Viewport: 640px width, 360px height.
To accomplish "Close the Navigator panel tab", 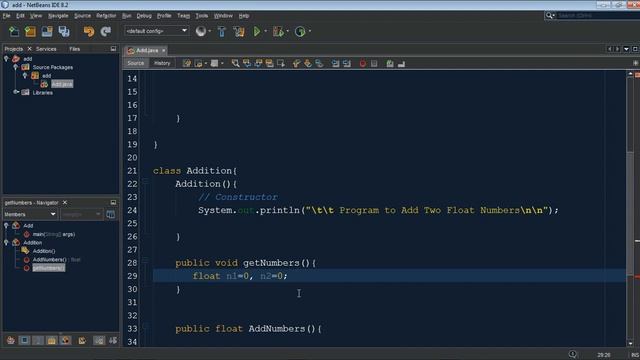I will [x=64, y=202].
